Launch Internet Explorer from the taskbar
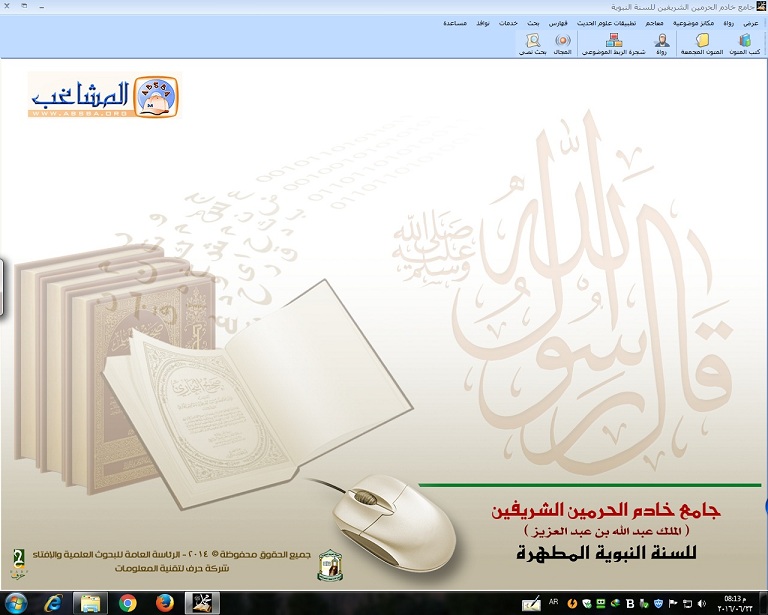The height and width of the screenshot is (615, 768). tap(52, 603)
